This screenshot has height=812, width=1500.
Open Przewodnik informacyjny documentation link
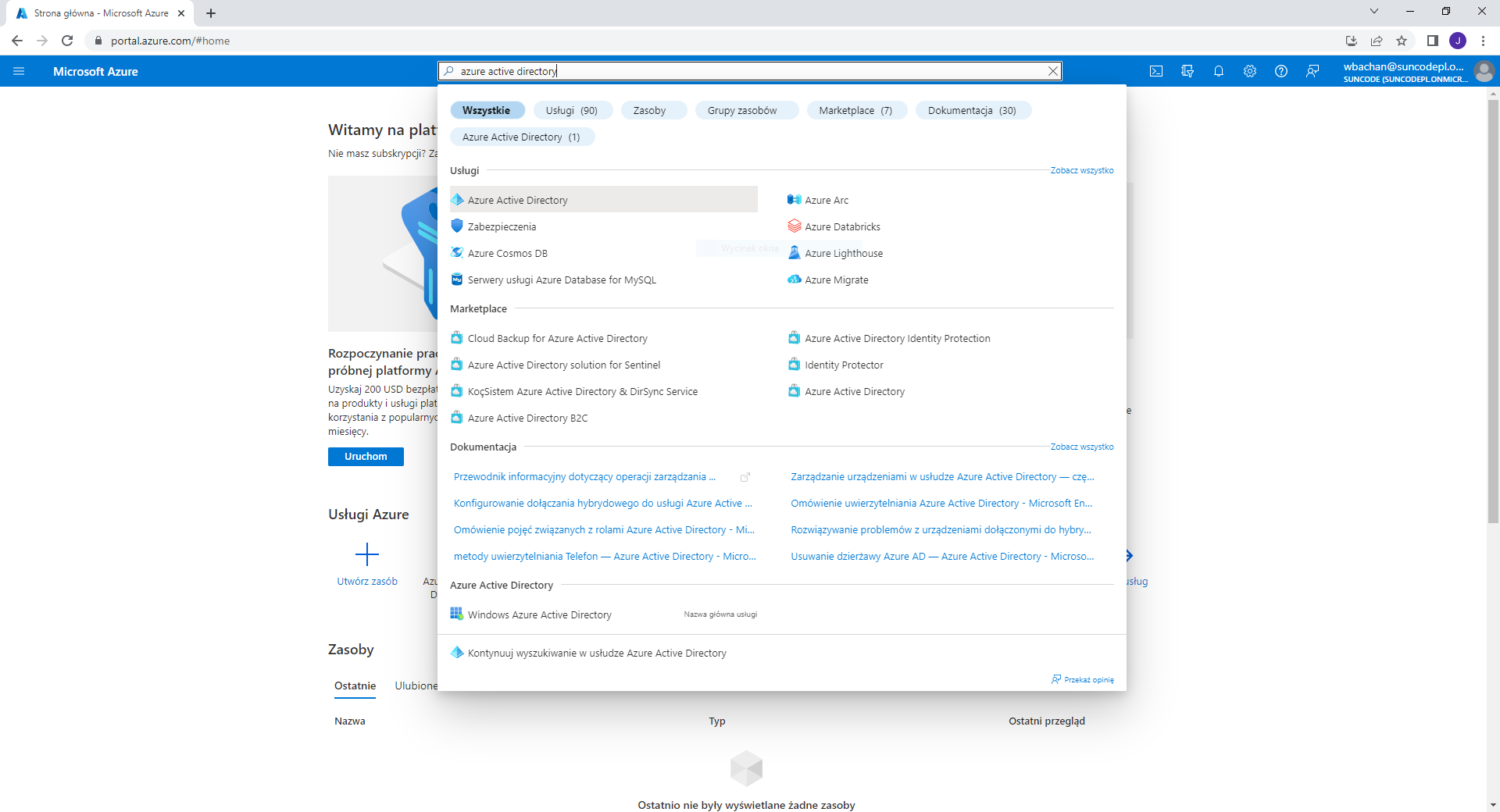(585, 476)
